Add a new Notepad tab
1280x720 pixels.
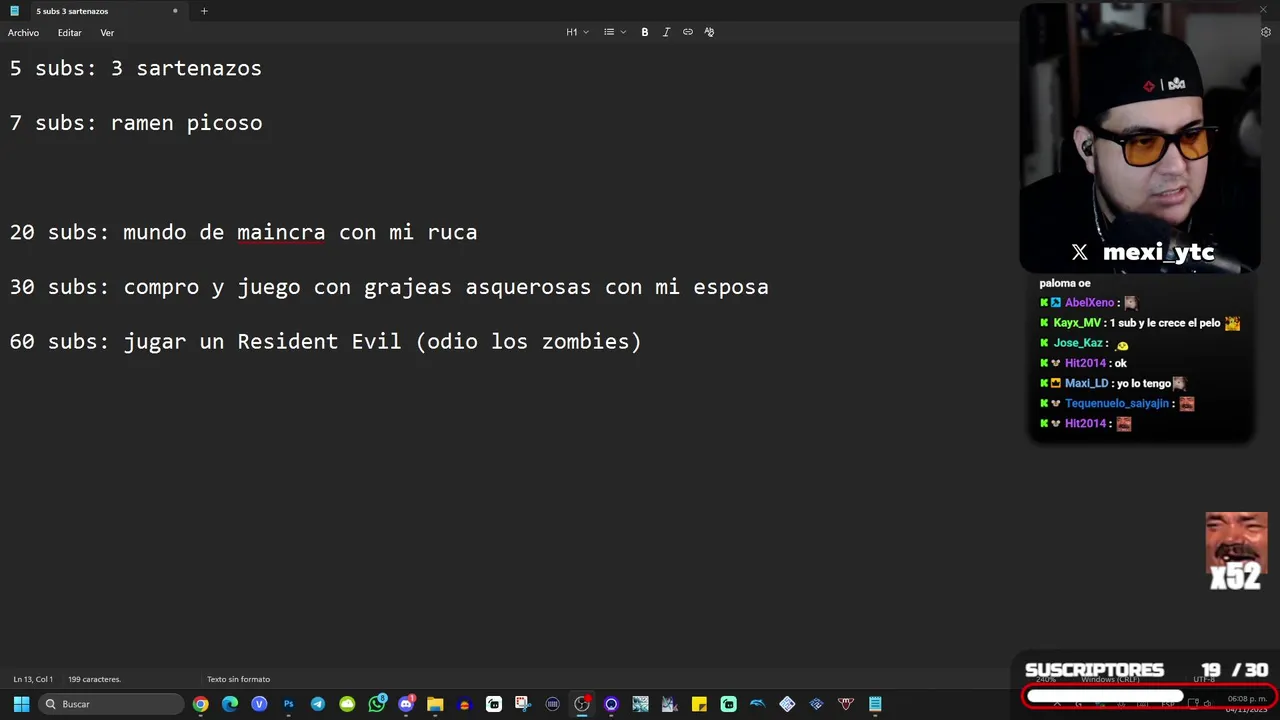click(x=204, y=11)
